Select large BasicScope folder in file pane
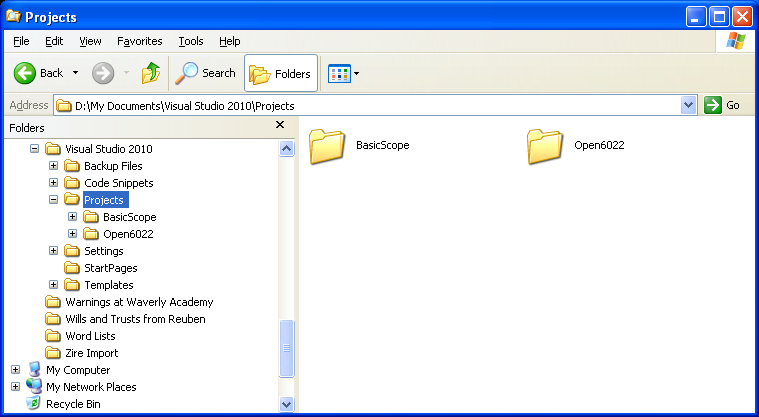This screenshot has height=417, width=759. [x=327, y=146]
